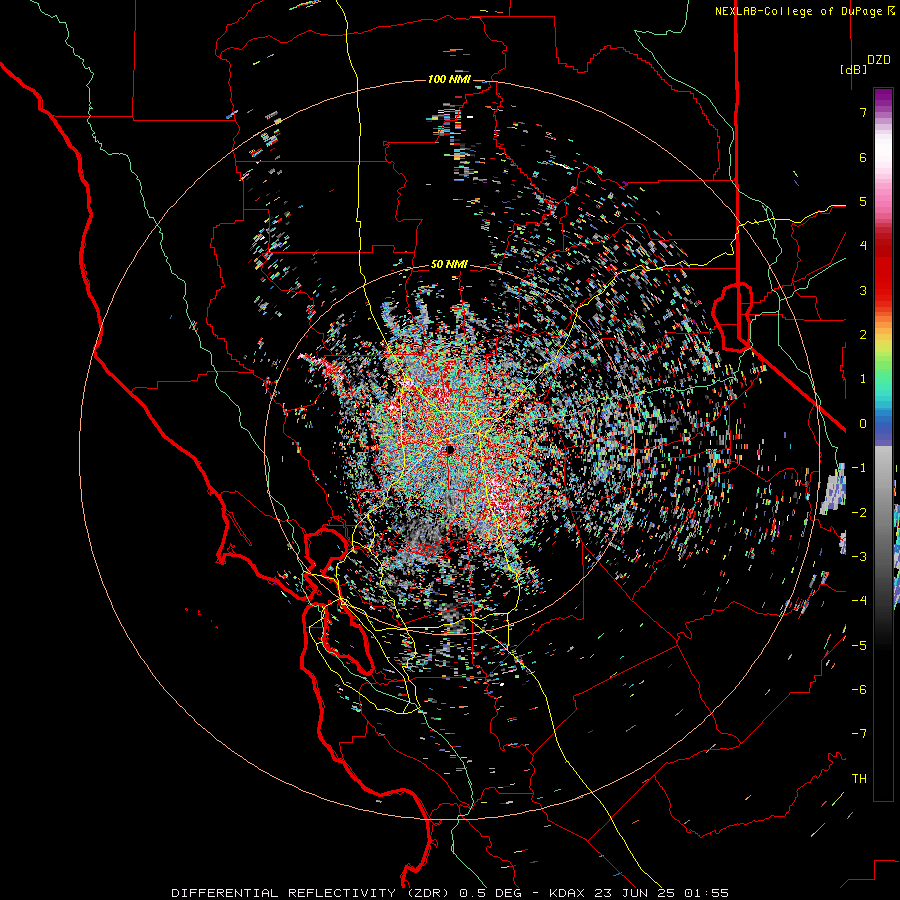This screenshot has height=900, width=900.
Task: Click the DZD legend title
Action: pos(879,60)
